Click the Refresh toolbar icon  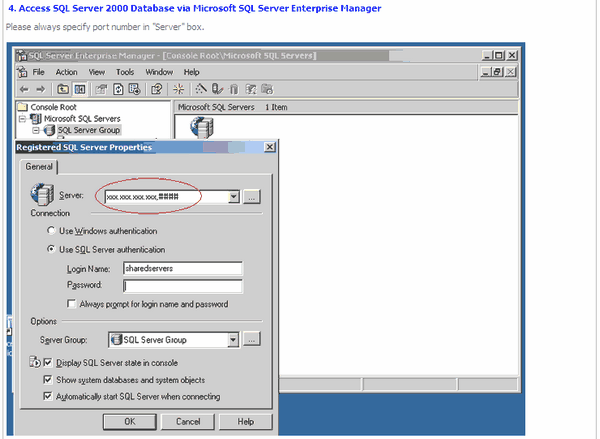(118, 89)
